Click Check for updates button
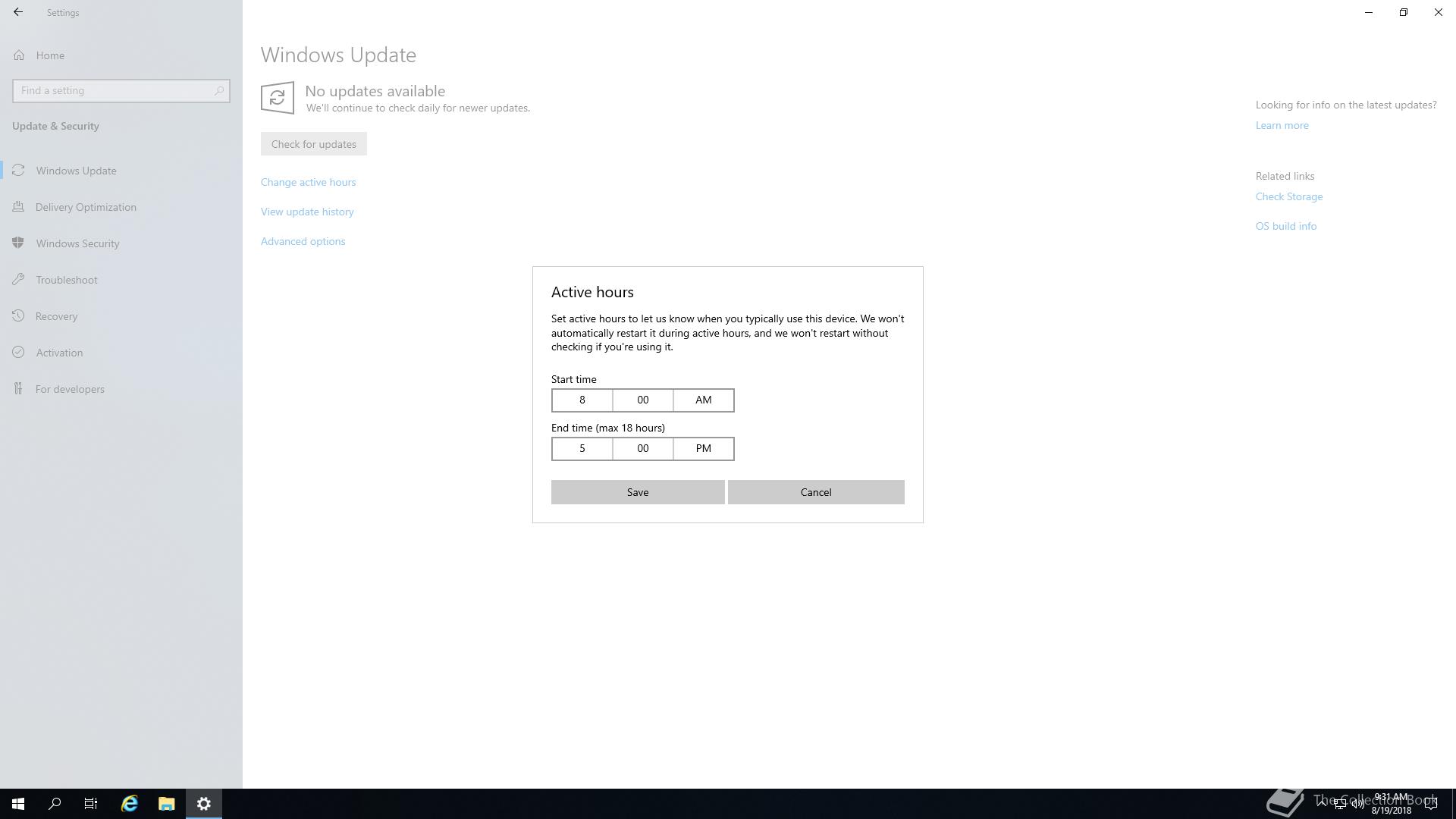 [x=314, y=144]
